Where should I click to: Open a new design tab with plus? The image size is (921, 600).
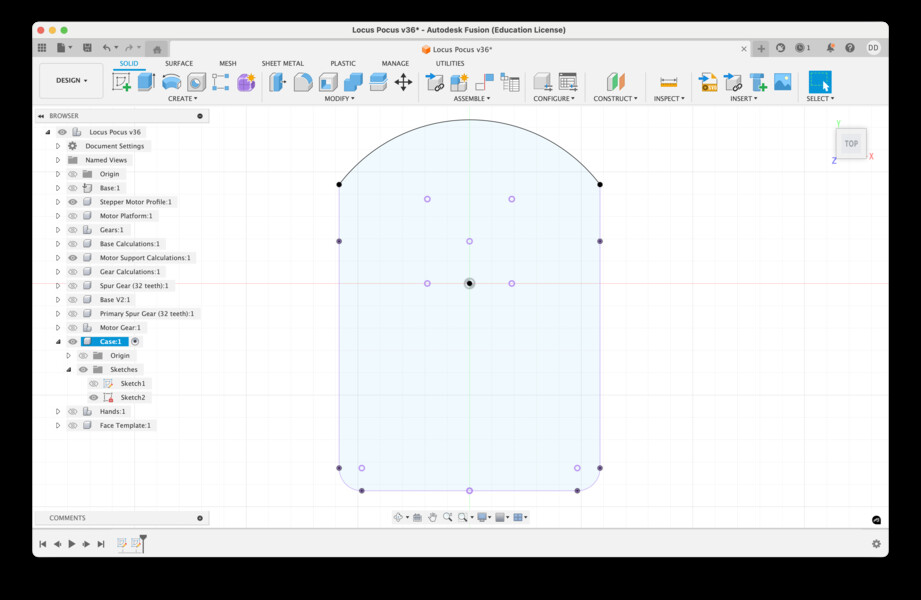pos(761,48)
